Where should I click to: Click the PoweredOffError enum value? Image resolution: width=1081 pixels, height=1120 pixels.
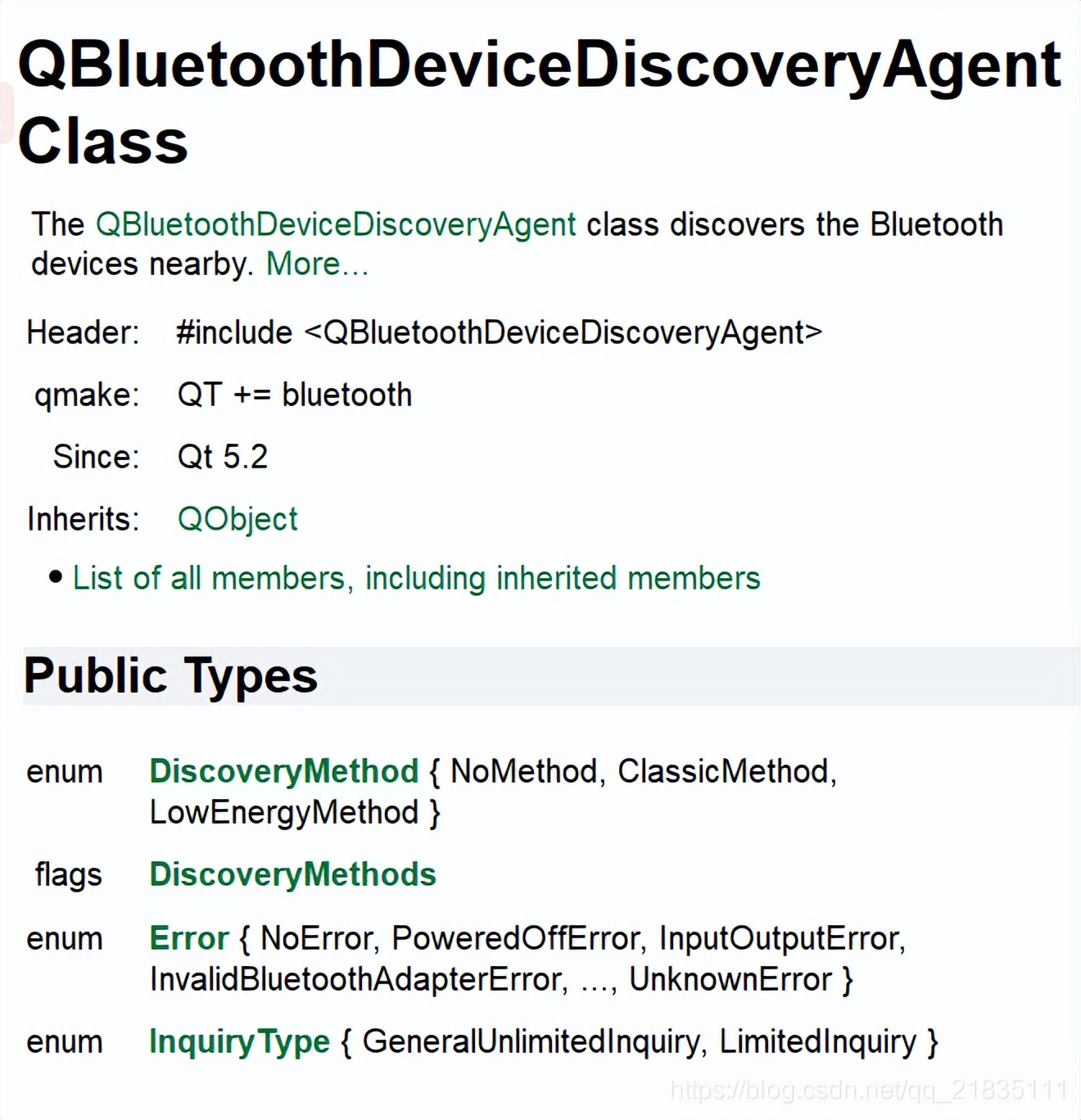click(515, 938)
